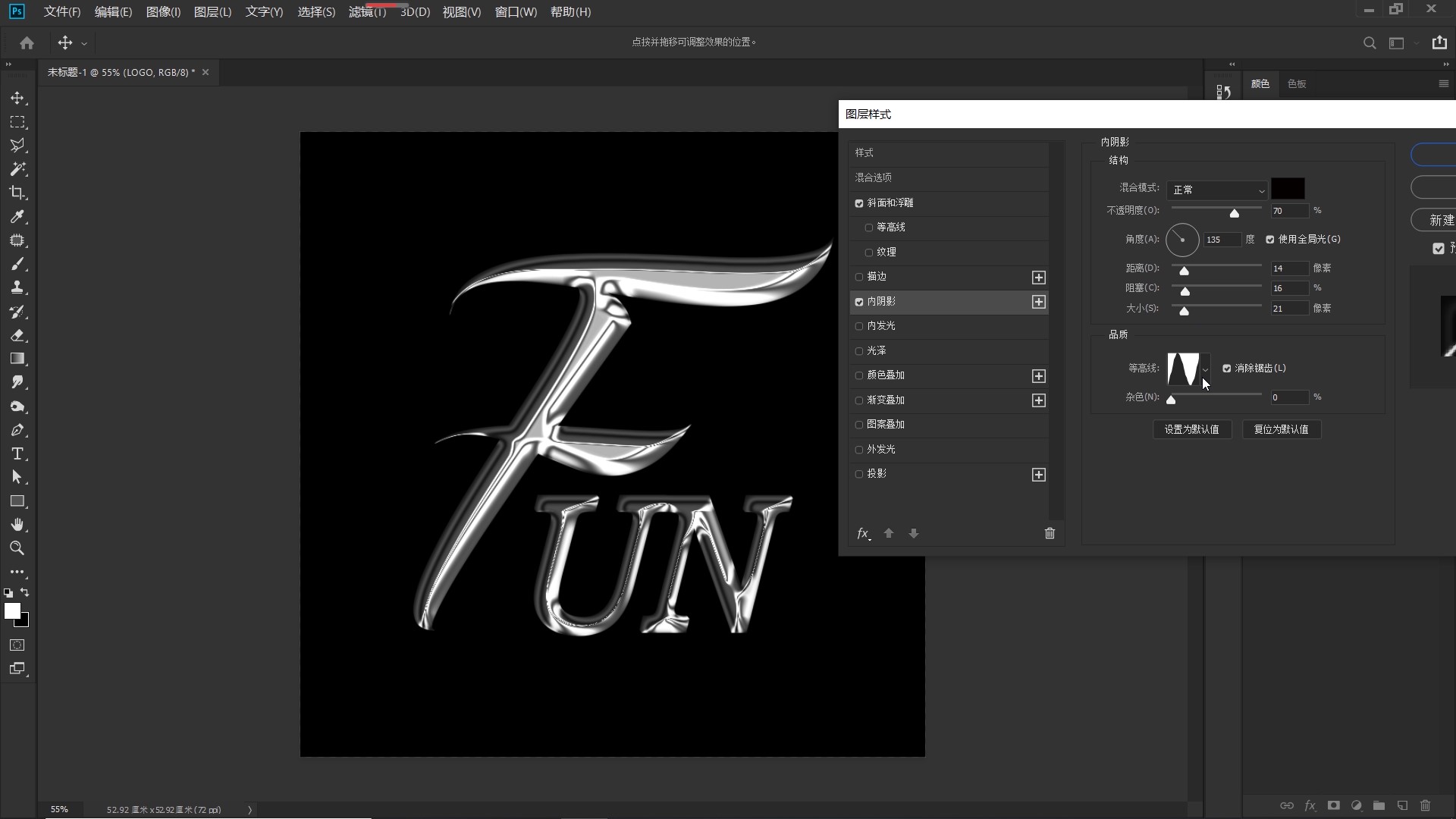Toggle 消除锯齿 checkbox

click(1227, 369)
